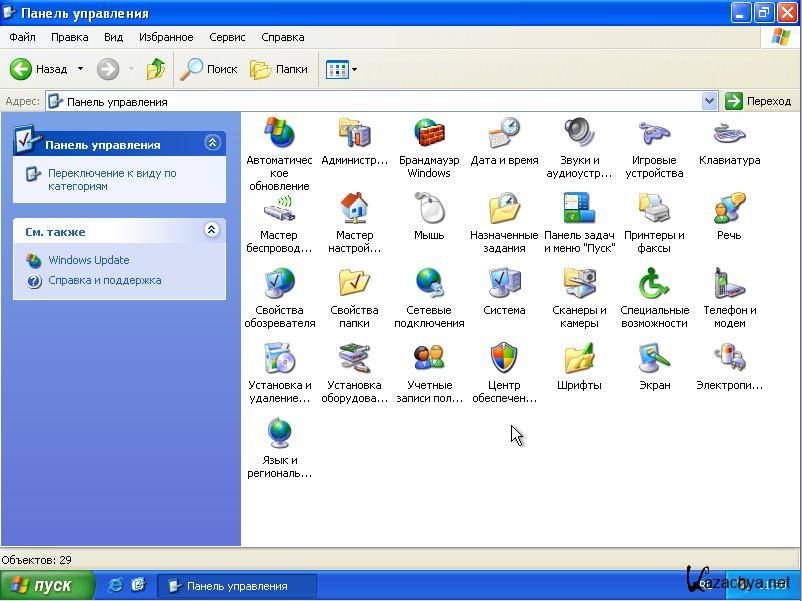Expand the address bar dropdown arrow
The image size is (802, 601).
point(709,101)
